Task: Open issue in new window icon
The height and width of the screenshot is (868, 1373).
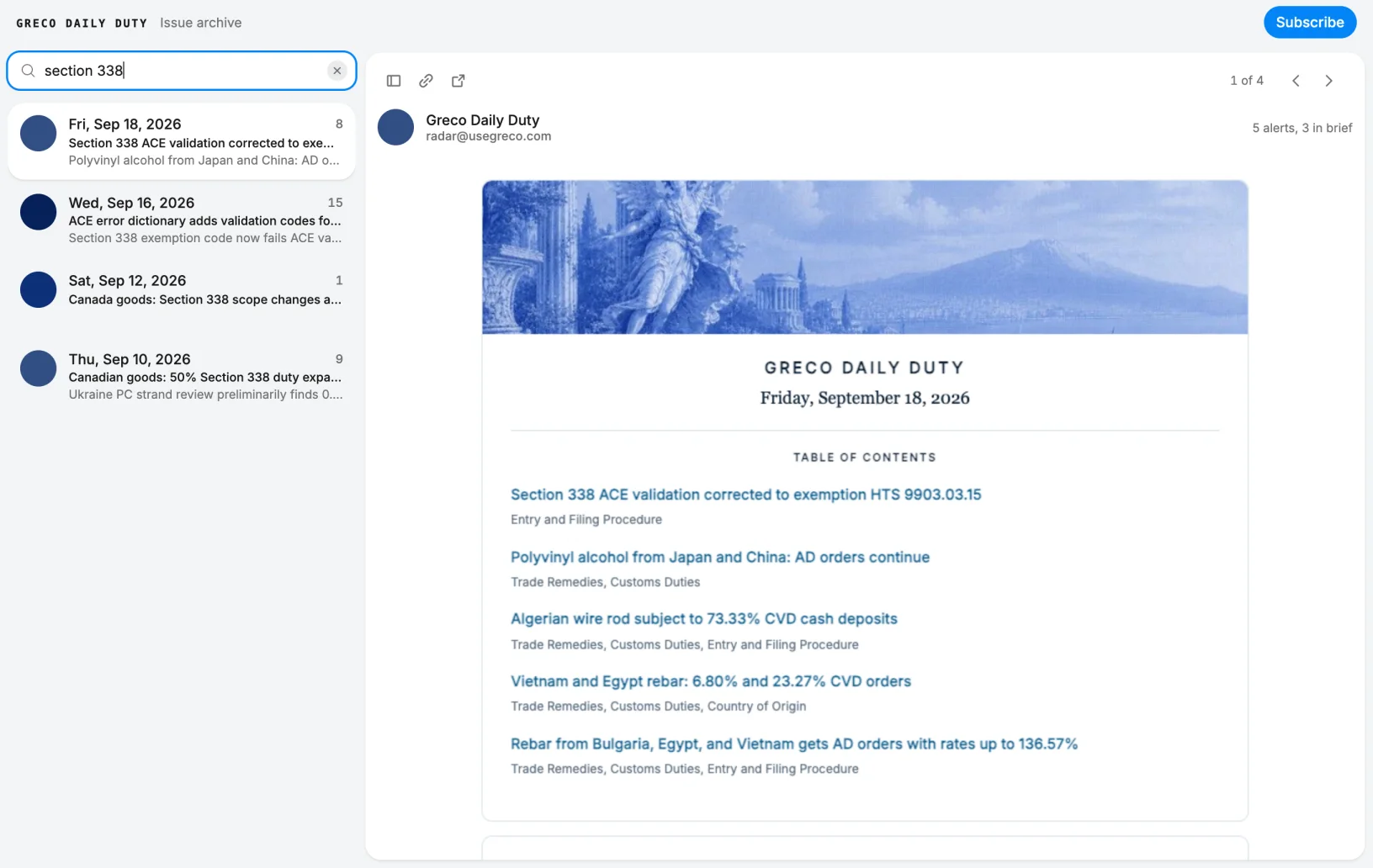Action: coord(459,81)
